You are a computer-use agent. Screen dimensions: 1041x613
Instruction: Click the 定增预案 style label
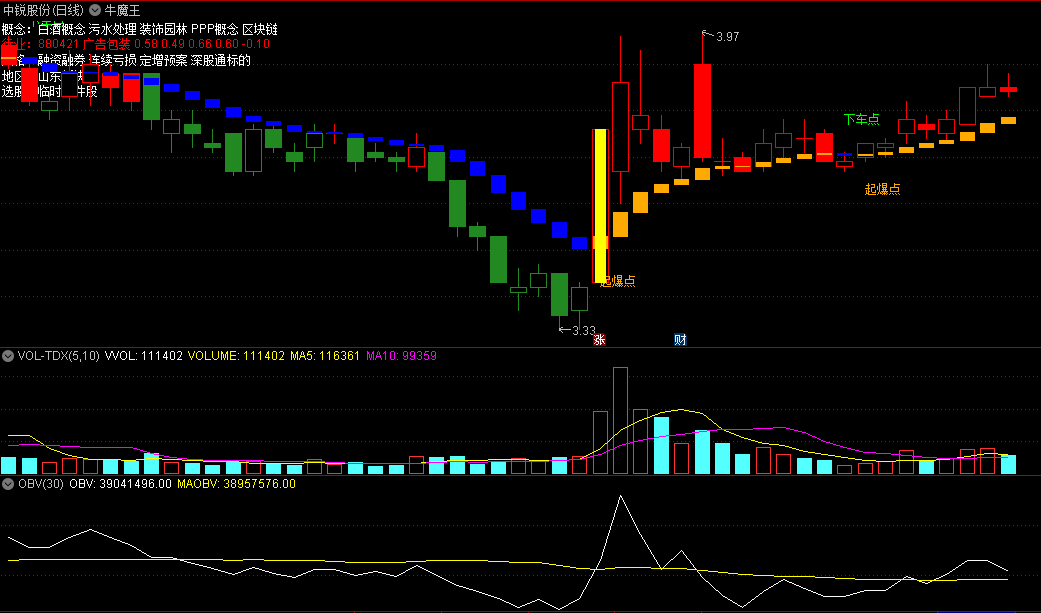[163, 60]
